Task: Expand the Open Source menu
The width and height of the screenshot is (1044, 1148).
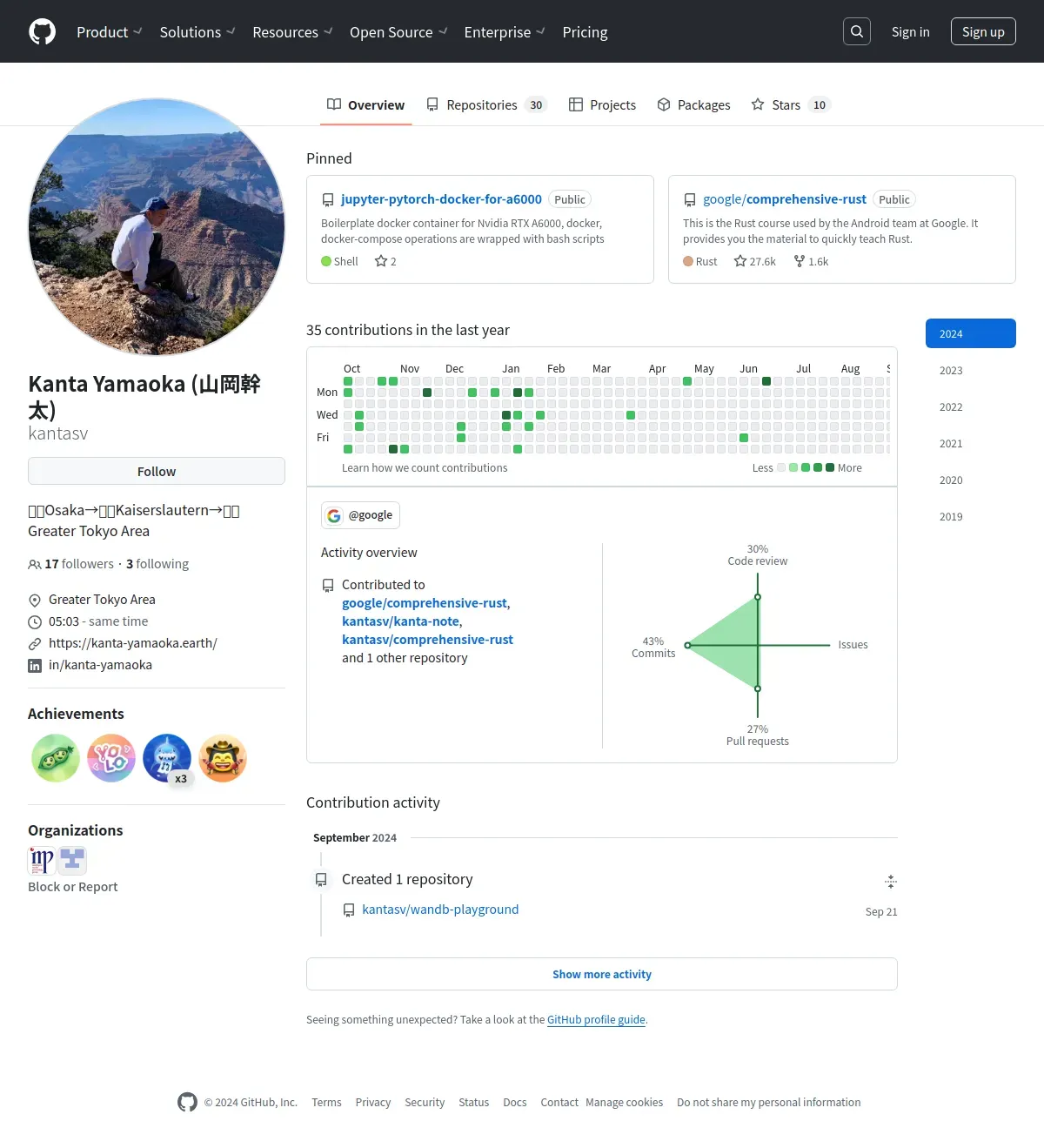Action: pyautogui.click(x=398, y=31)
